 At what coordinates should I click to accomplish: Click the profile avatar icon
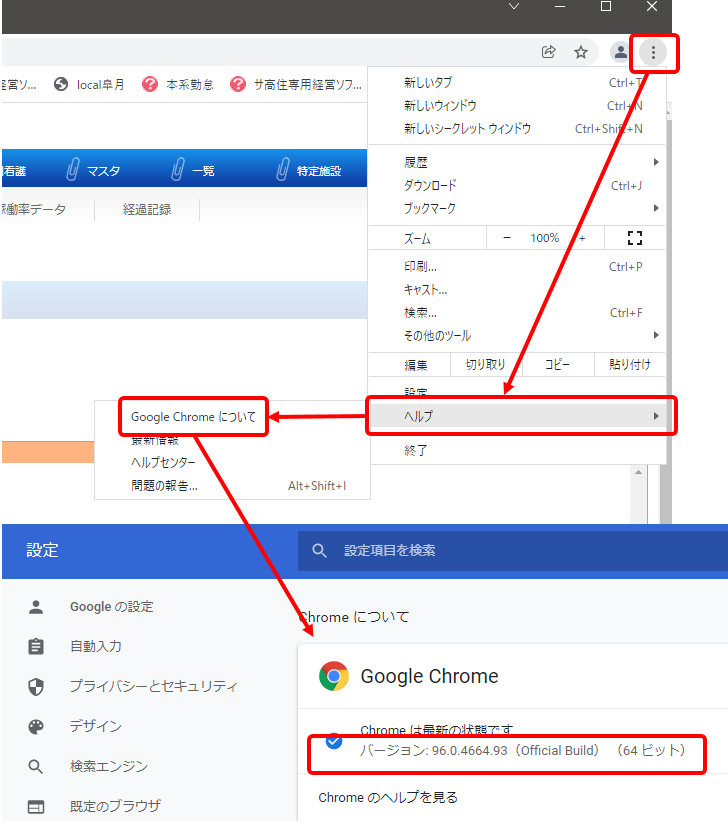[621, 53]
